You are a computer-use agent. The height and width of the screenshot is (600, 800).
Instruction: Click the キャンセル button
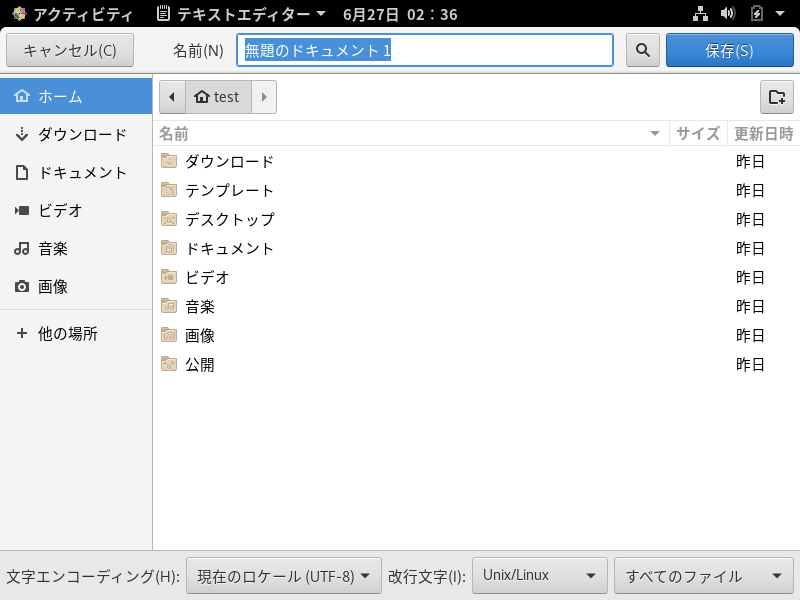click(x=70, y=50)
